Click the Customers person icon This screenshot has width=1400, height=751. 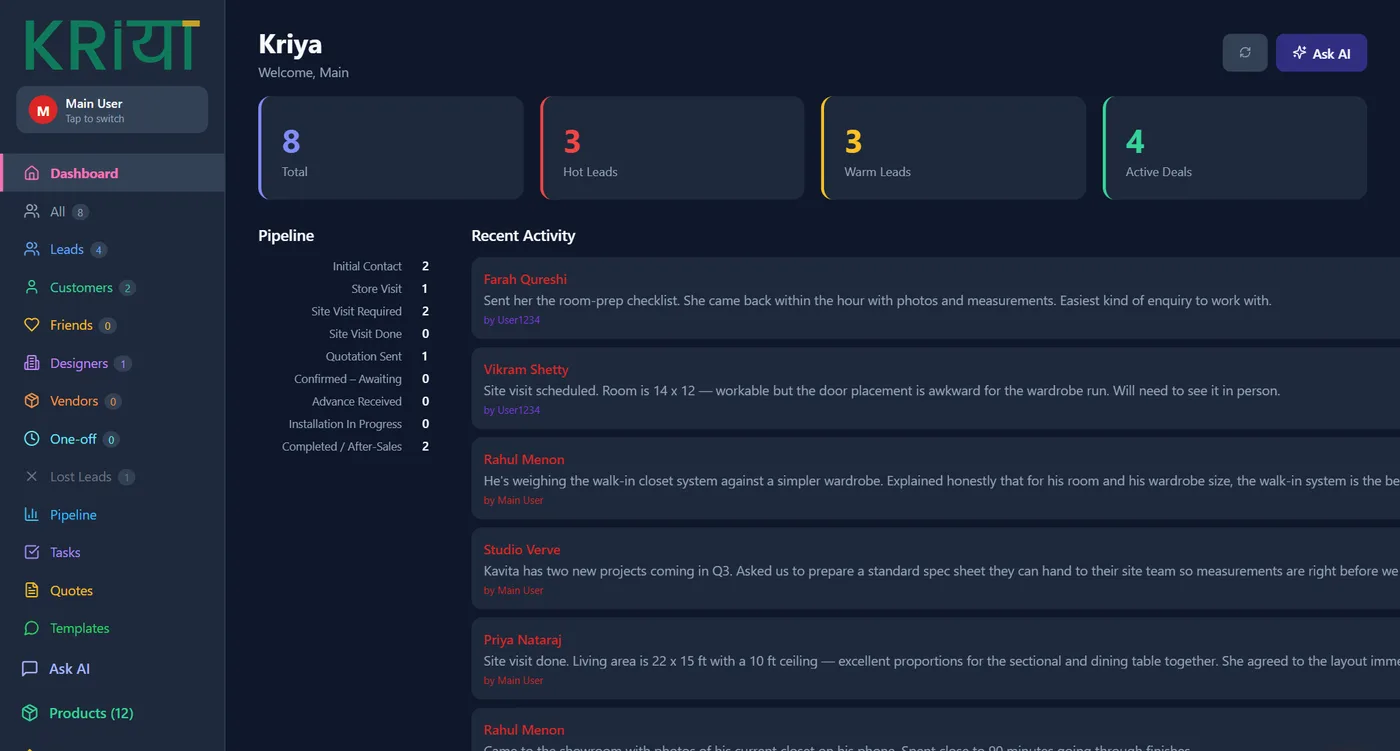pos(31,287)
